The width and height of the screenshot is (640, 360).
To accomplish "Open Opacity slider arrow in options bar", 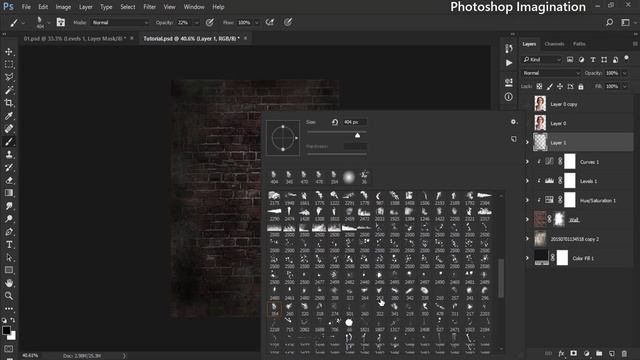I will coord(196,22).
